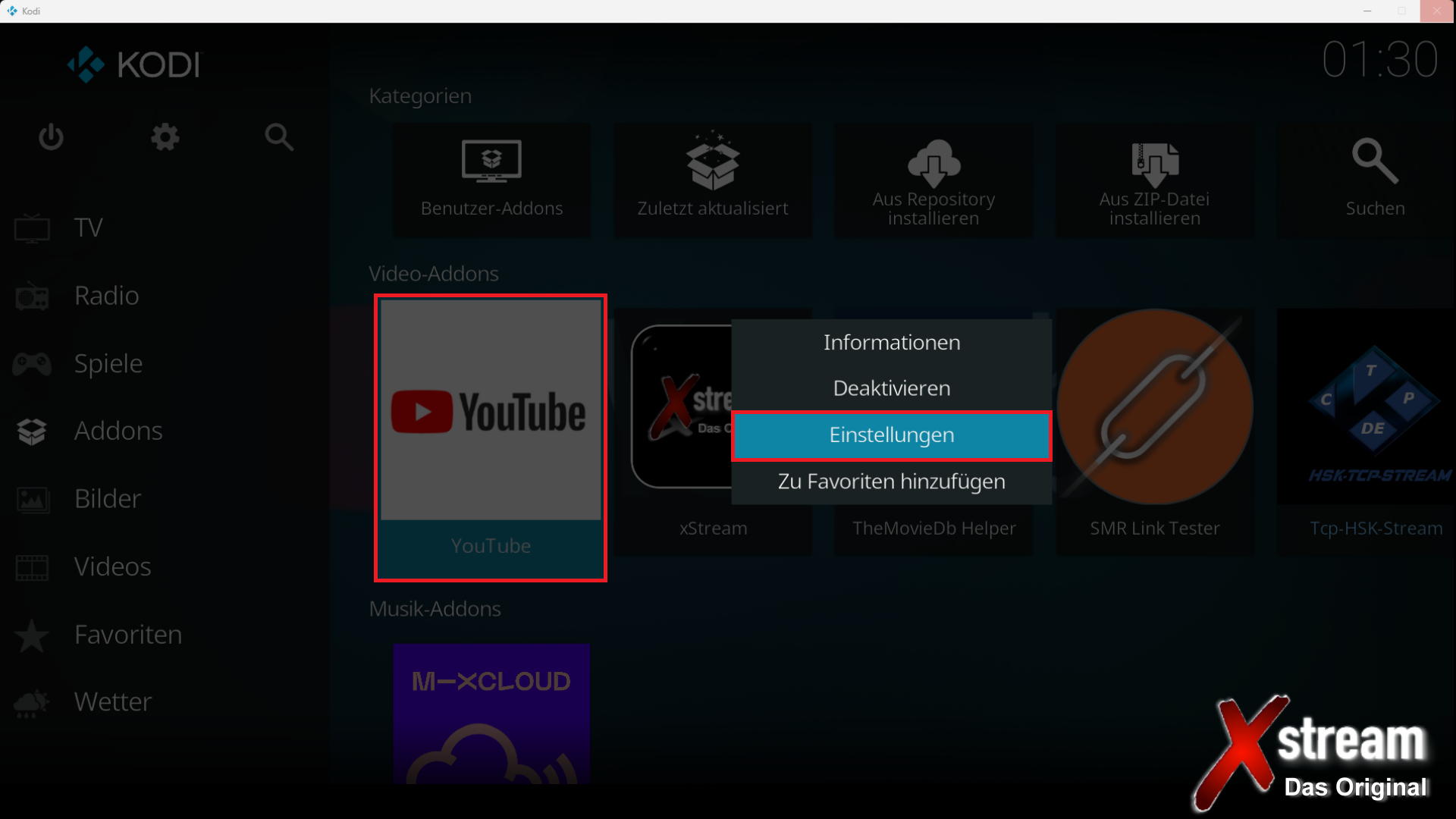Viewport: 1456px width, 819px height.
Task: Open settings via the gear icon
Action: [165, 137]
